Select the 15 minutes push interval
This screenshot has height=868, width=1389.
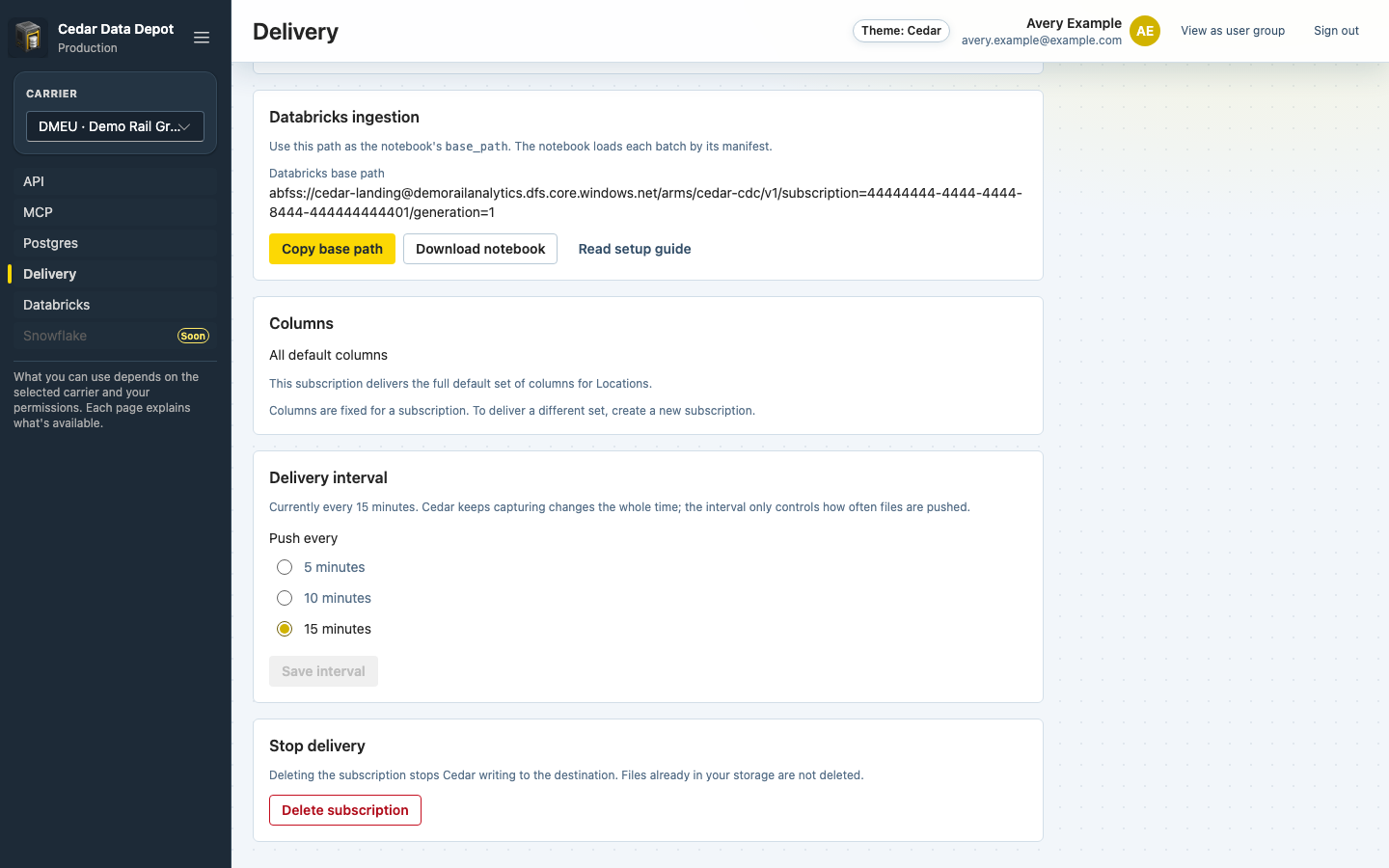pos(285,629)
